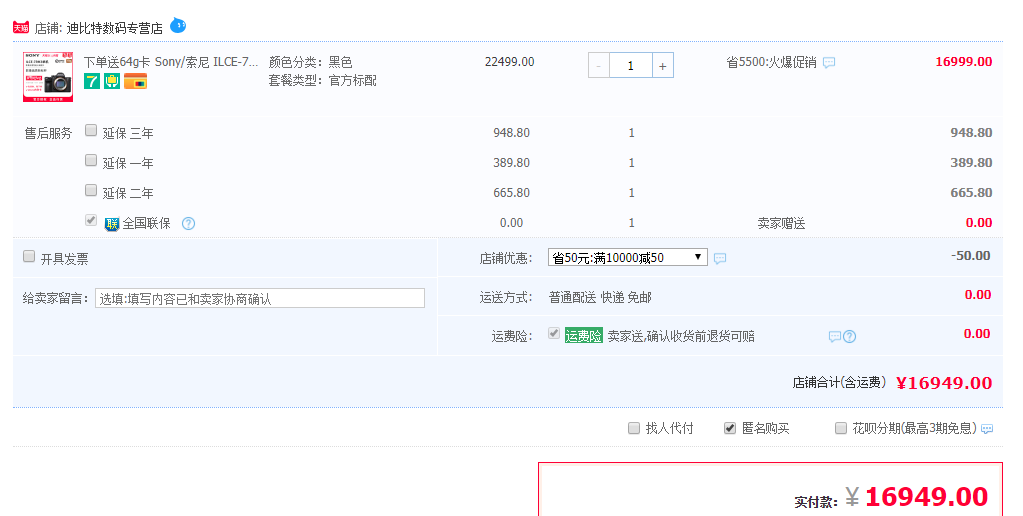
Task: Open the store link 迪比特数码专营店
Action: pyautogui.click(x=115, y=28)
